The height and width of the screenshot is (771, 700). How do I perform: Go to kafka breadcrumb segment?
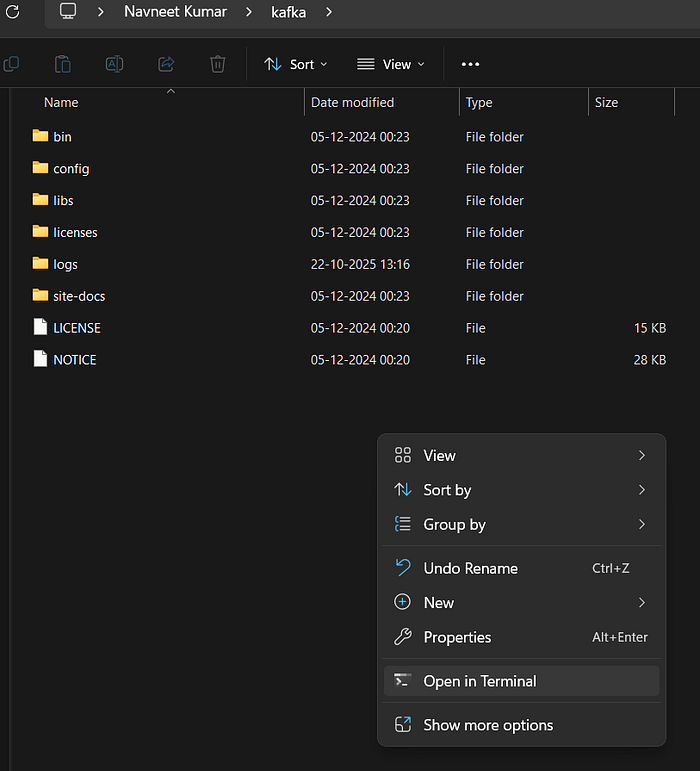[x=289, y=12]
